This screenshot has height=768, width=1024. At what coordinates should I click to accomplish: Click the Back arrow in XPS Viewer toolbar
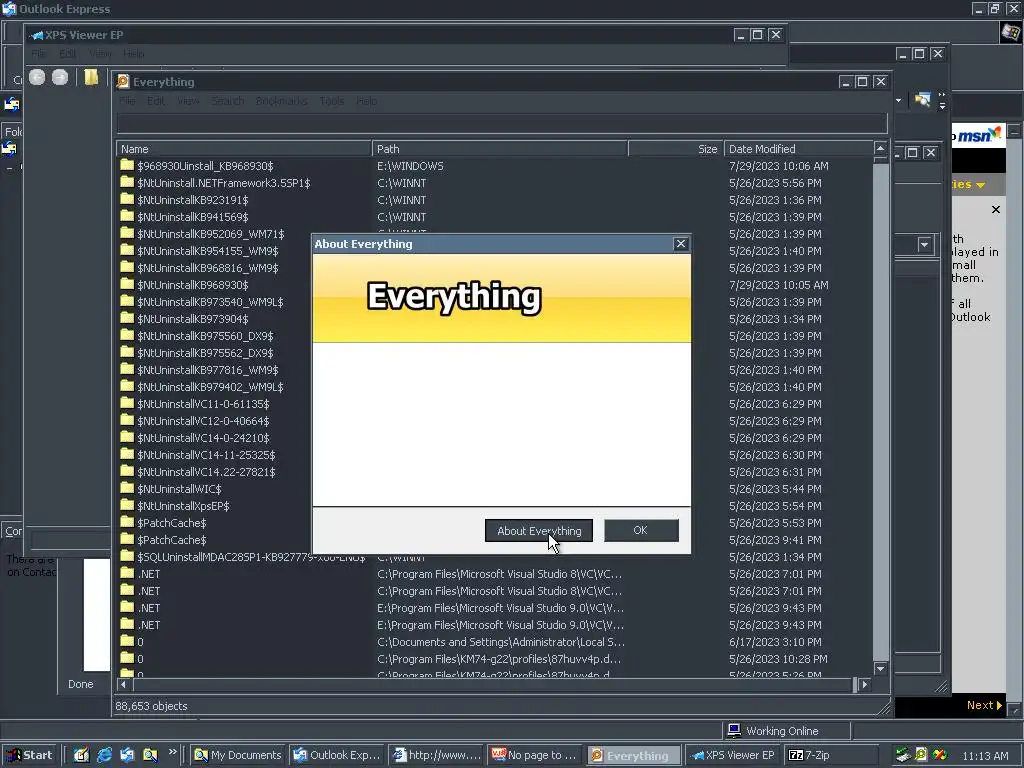point(37,77)
